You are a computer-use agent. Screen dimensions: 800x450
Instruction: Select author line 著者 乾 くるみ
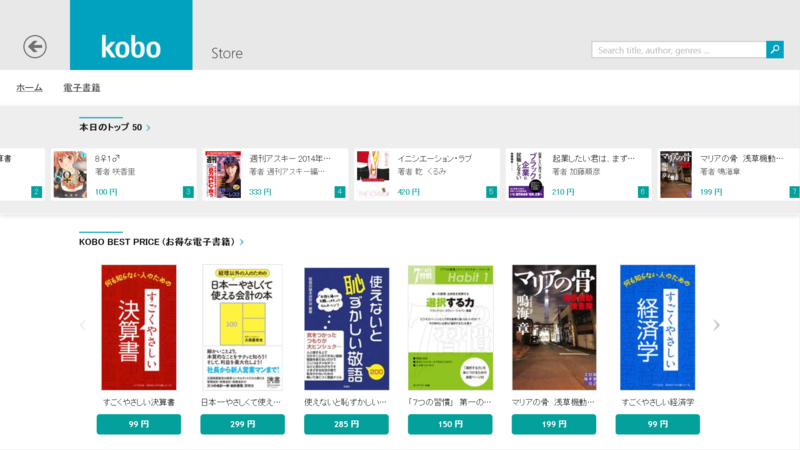pos(422,172)
